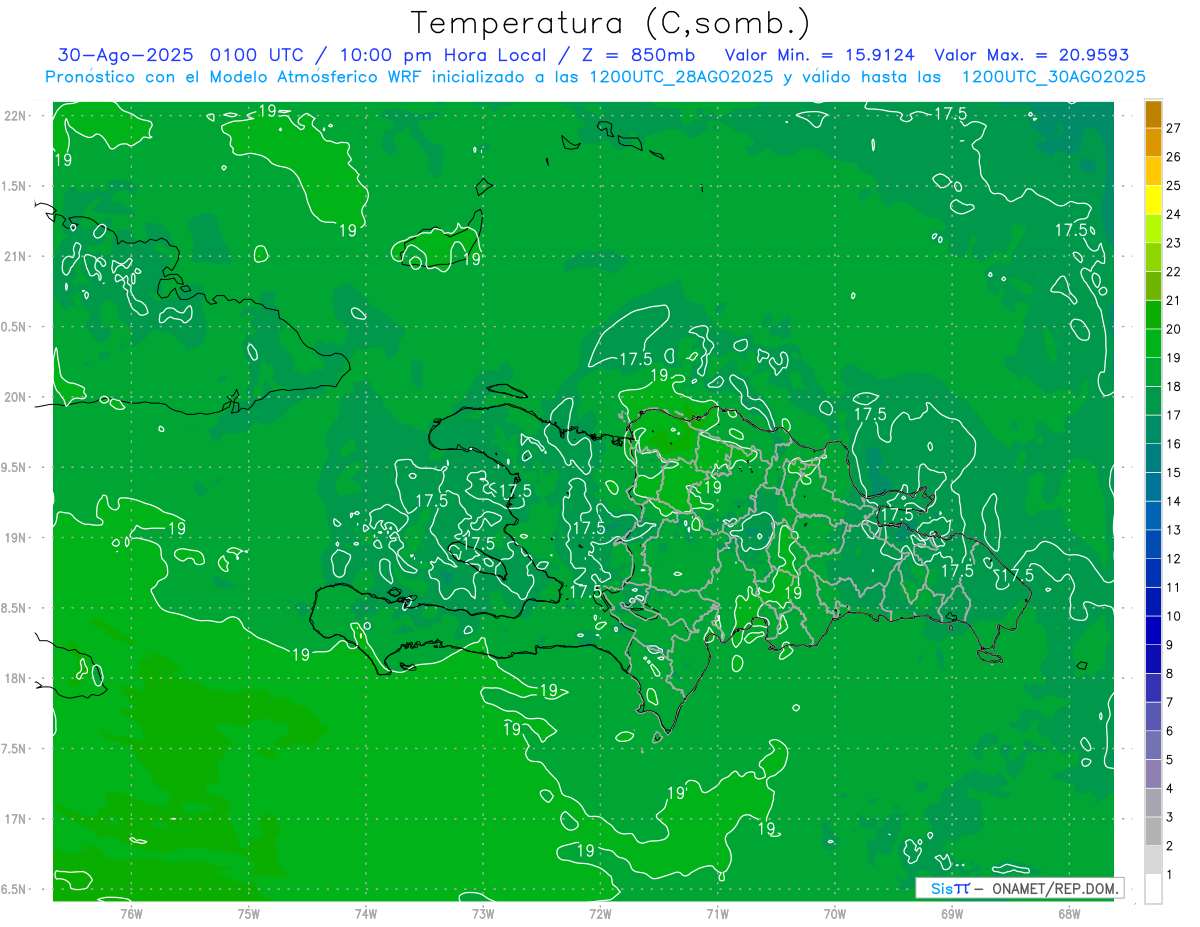The image size is (1200, 927).
Task: Click color scale value '1'
Action: click(x=1169, y=874)
